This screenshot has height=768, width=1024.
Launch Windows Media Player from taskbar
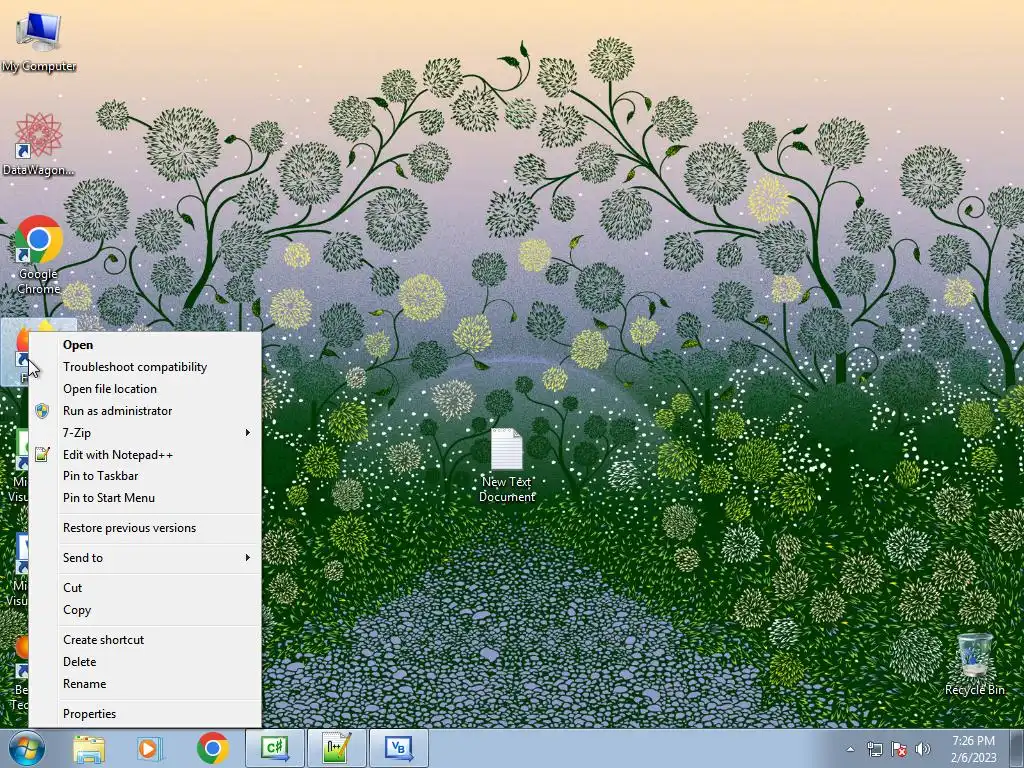[x=149, y=748]
